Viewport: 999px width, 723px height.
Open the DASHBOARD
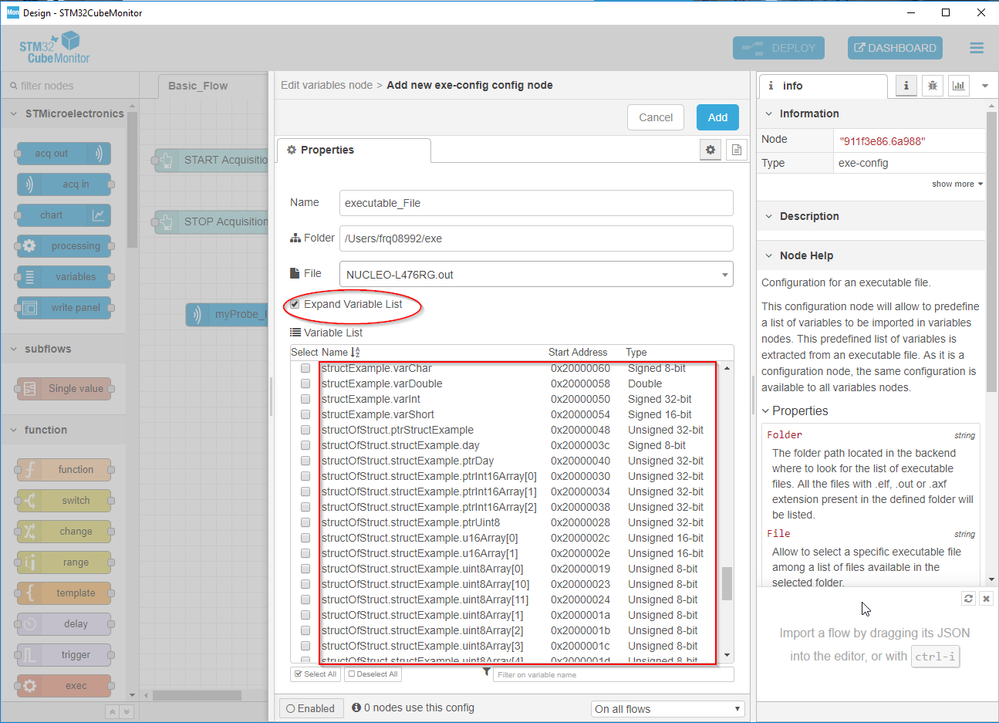pyautogui.click(x=895, y=48)
